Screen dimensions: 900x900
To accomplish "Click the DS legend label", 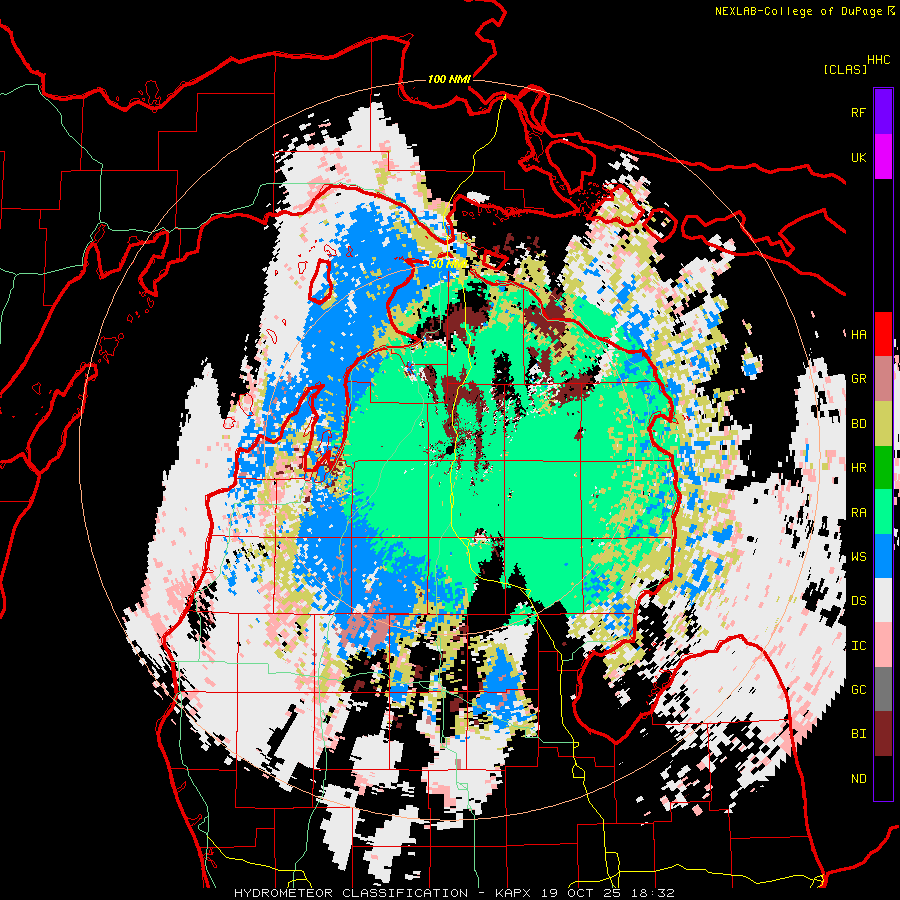I will (x=858, y=601).
